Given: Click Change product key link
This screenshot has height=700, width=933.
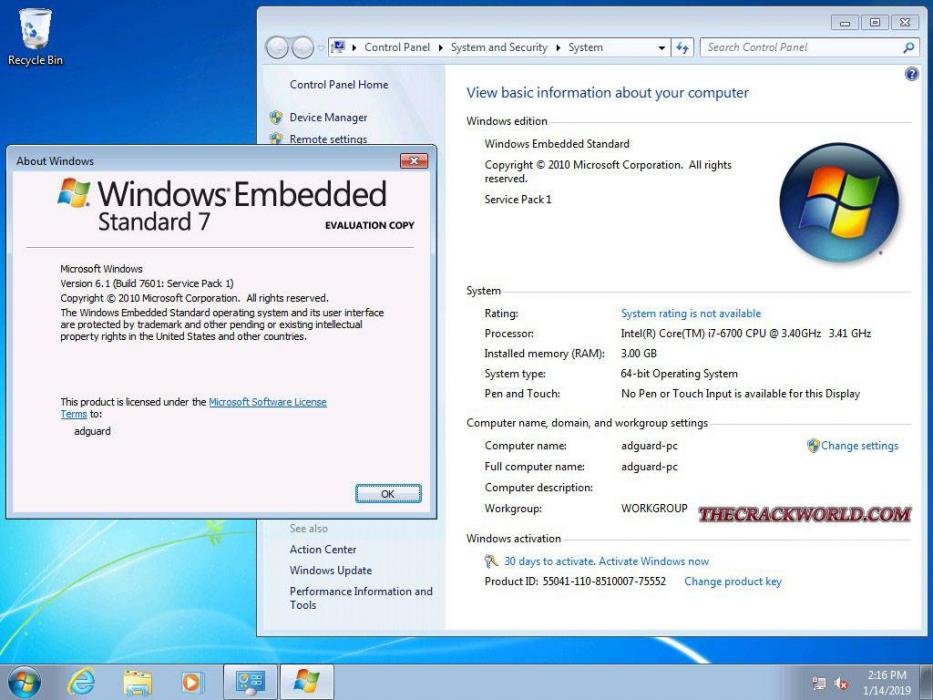Looking at the screenshot, I should pyautogui.click(x=732, y=582).
